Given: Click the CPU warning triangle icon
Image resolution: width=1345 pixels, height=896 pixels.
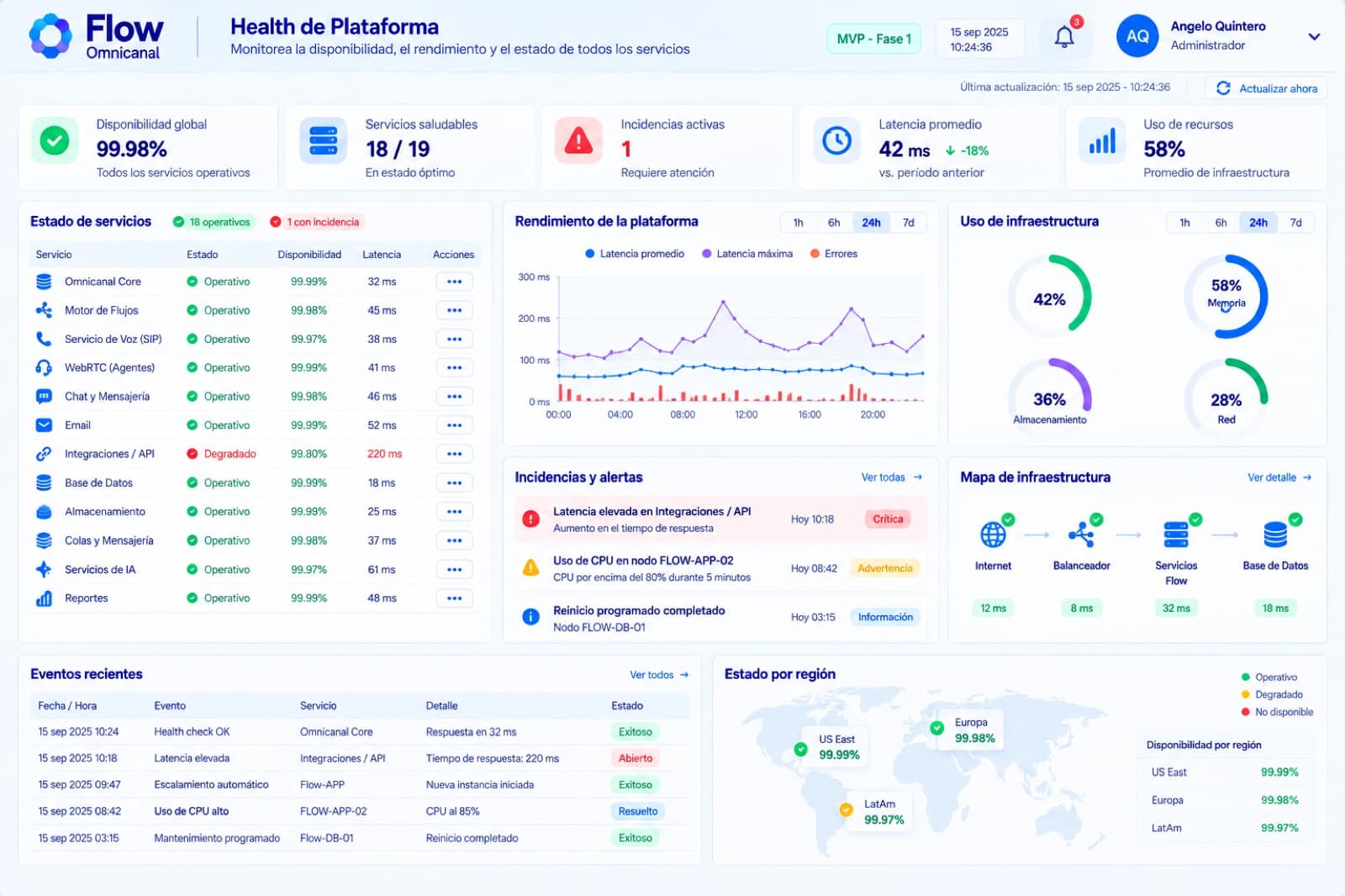Looking at the screenshot, I should 531,567.
